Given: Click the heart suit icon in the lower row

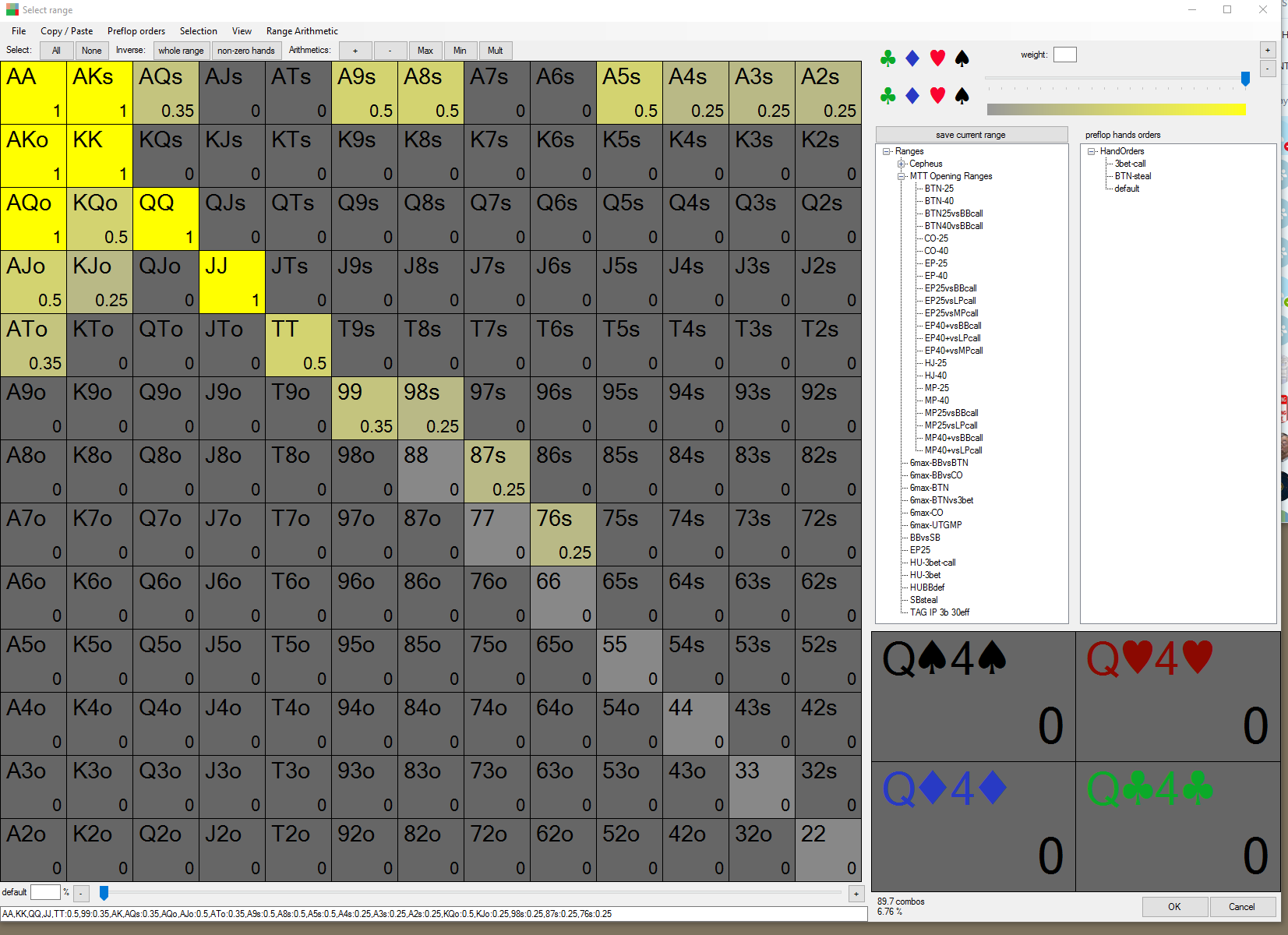Looking at the screenshot, I should click(x=937, y=96).
